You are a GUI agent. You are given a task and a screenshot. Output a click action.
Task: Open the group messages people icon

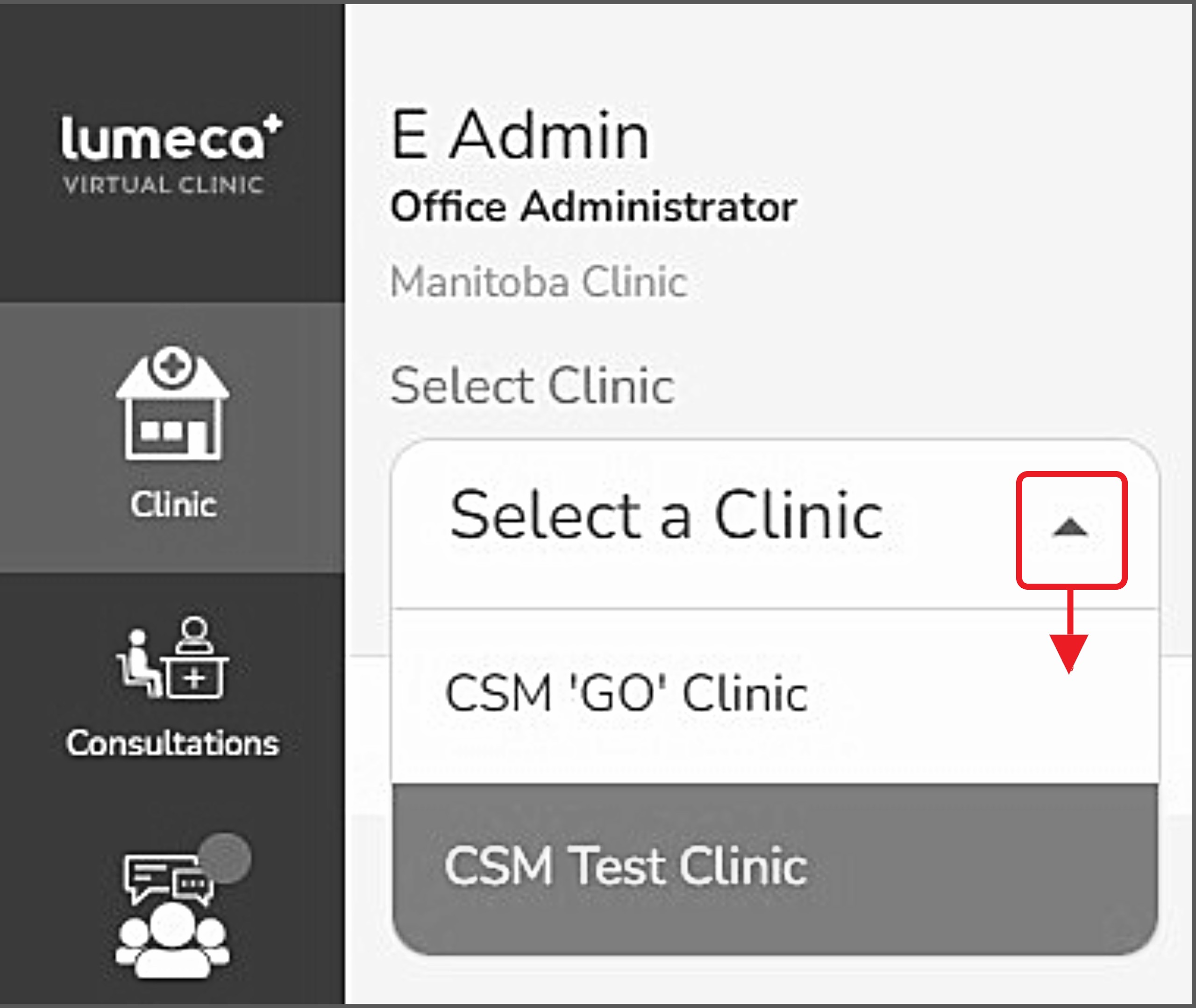click(x=172, y=939)
